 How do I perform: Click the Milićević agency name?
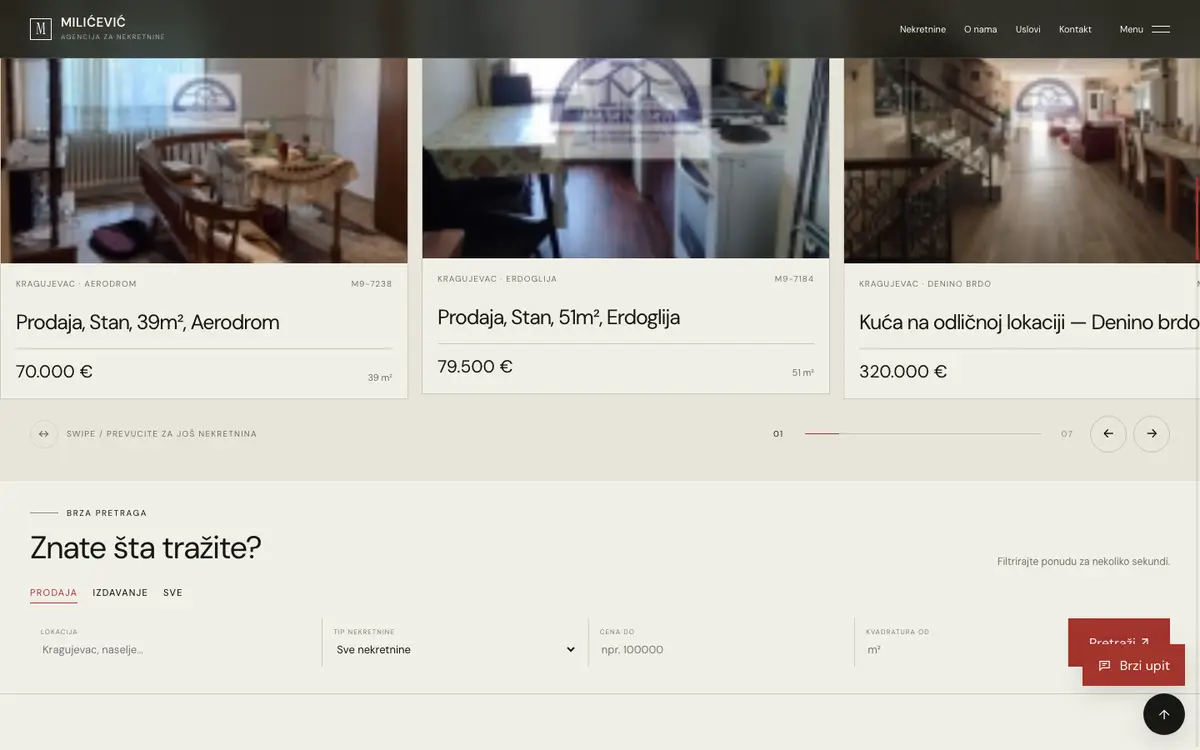pyautogui.click(x=93, y=22)
